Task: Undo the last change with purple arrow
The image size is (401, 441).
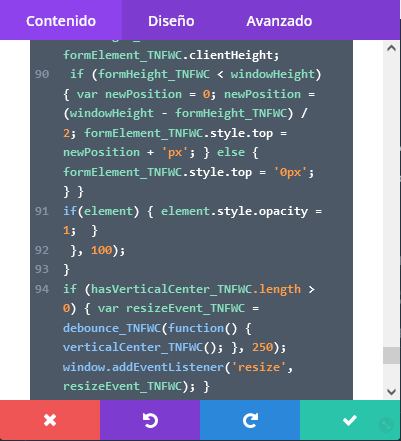Action: [150, 420]
